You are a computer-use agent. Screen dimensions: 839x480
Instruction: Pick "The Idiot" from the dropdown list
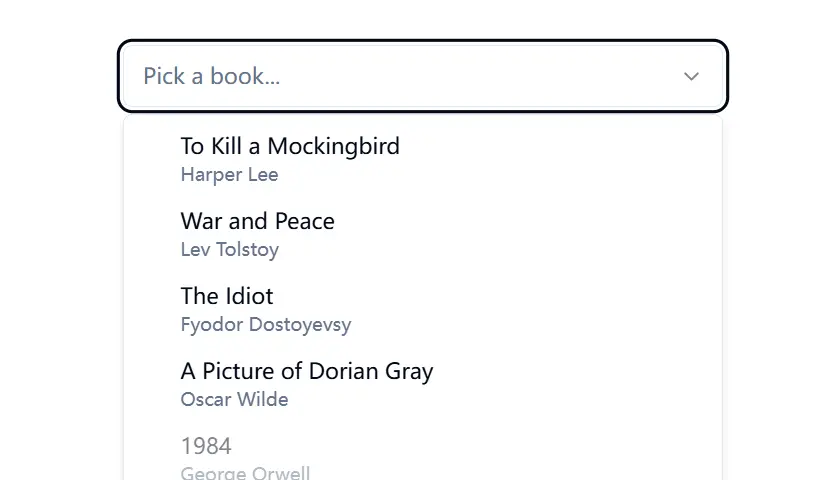227,296
